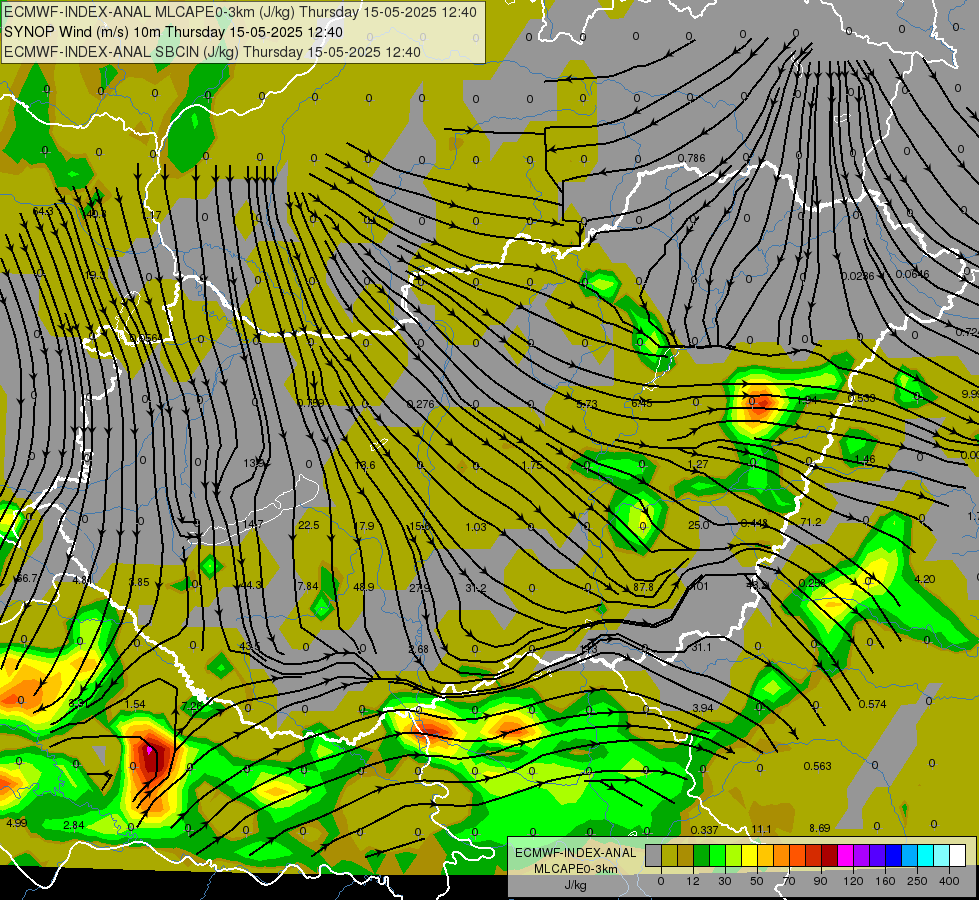Click the J/kg unit label in legend

(x=575, y=885)
